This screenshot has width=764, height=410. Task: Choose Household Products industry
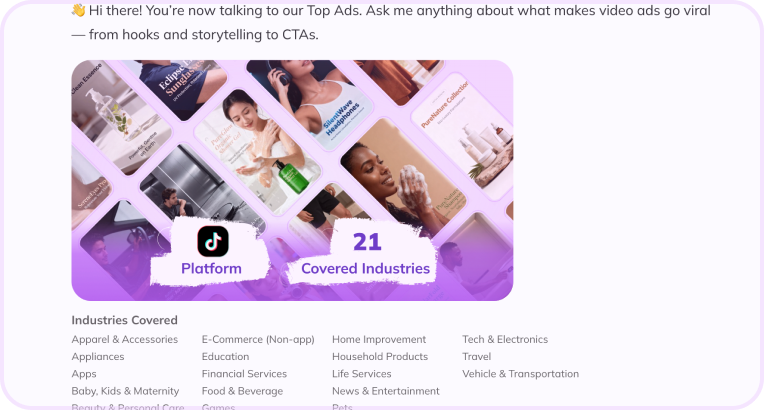[x=380, y=357]
